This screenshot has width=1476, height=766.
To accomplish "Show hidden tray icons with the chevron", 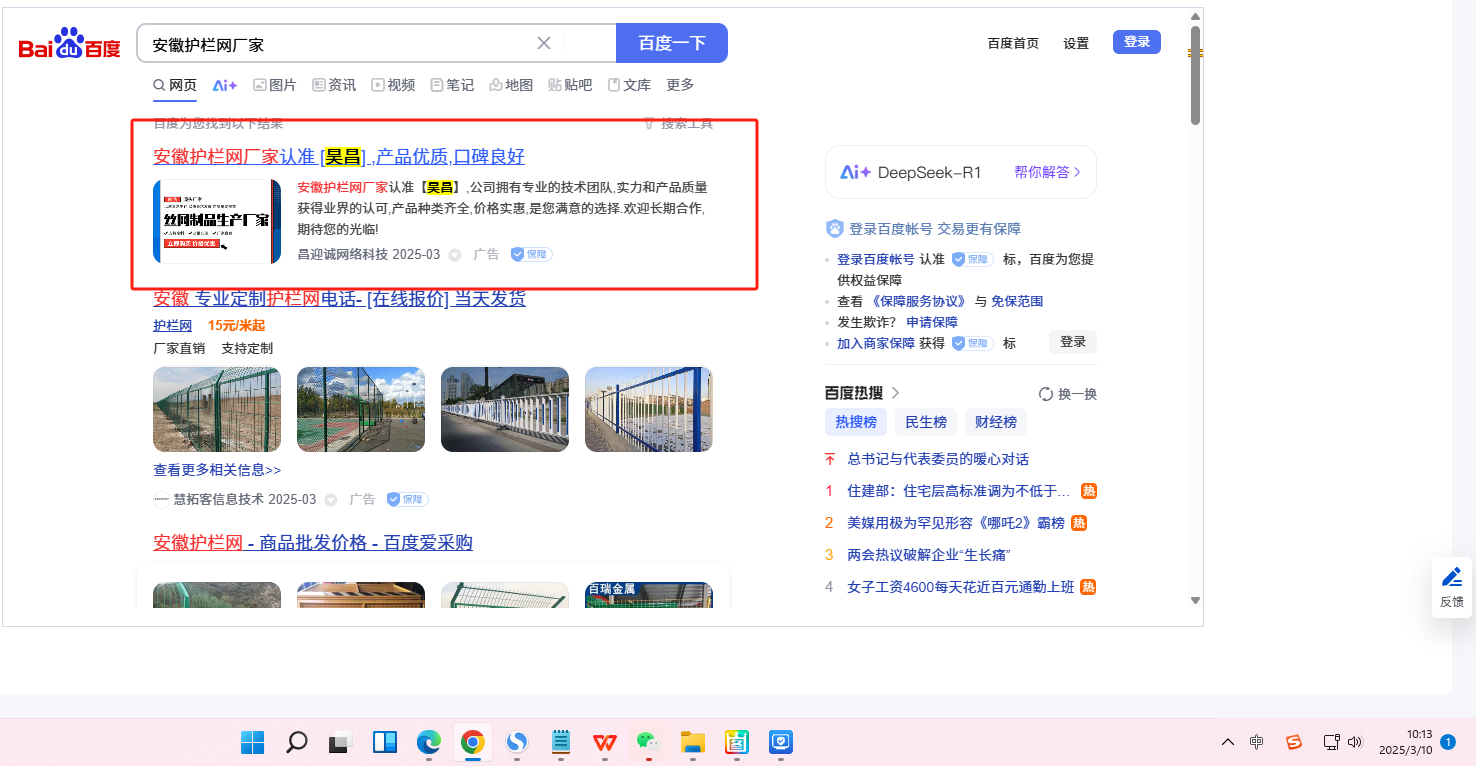I will pos(1228,742).
